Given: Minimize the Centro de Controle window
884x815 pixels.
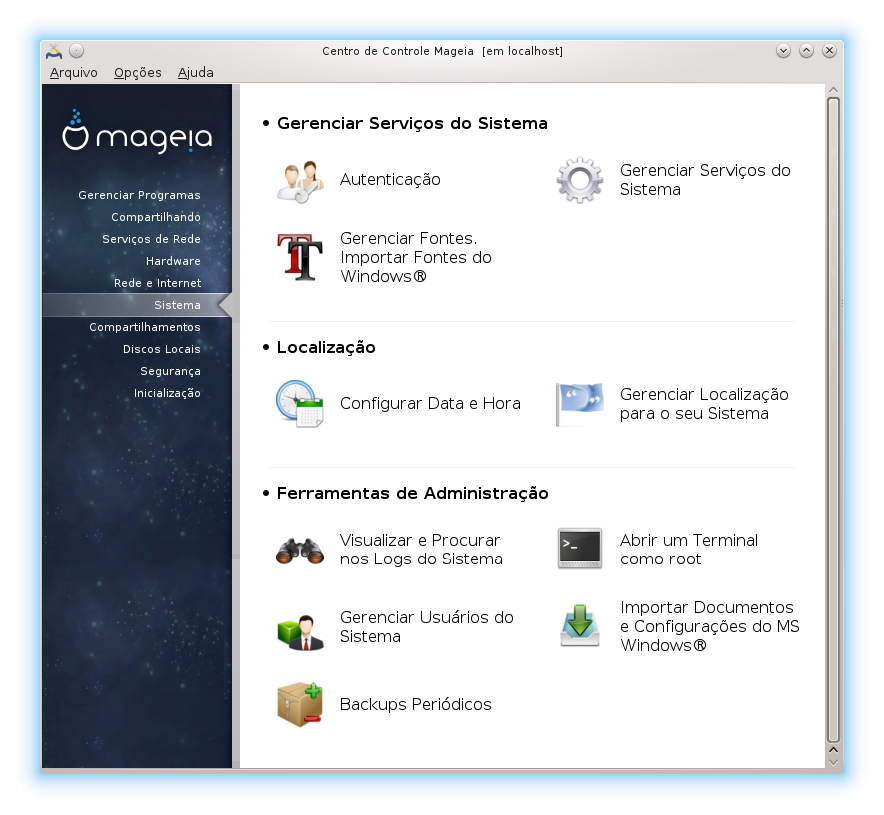Looking at the screenshot, I should 783,51.
